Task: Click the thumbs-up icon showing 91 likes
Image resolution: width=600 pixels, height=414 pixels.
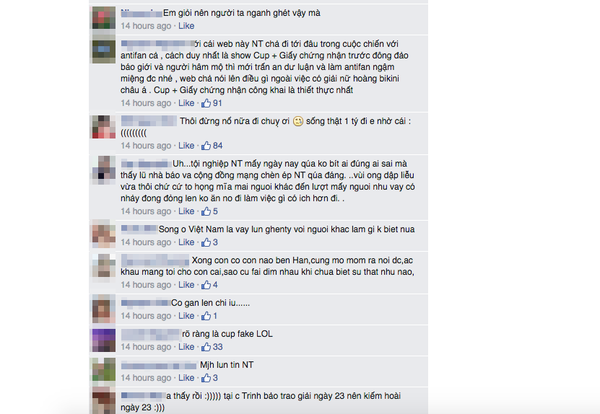Action: (206, 103)
